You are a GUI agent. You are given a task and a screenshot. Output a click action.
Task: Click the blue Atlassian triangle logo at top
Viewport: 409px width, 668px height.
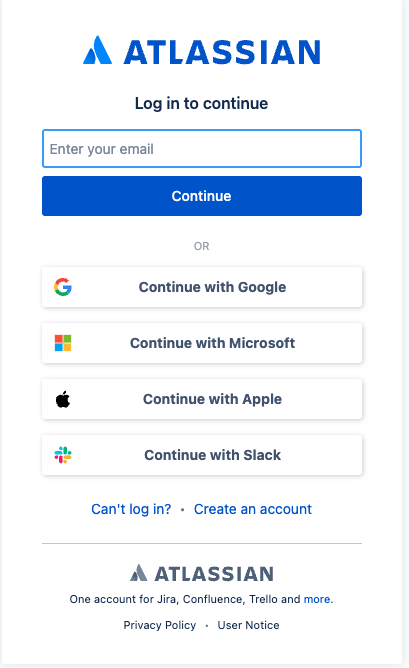pos(98,50)
